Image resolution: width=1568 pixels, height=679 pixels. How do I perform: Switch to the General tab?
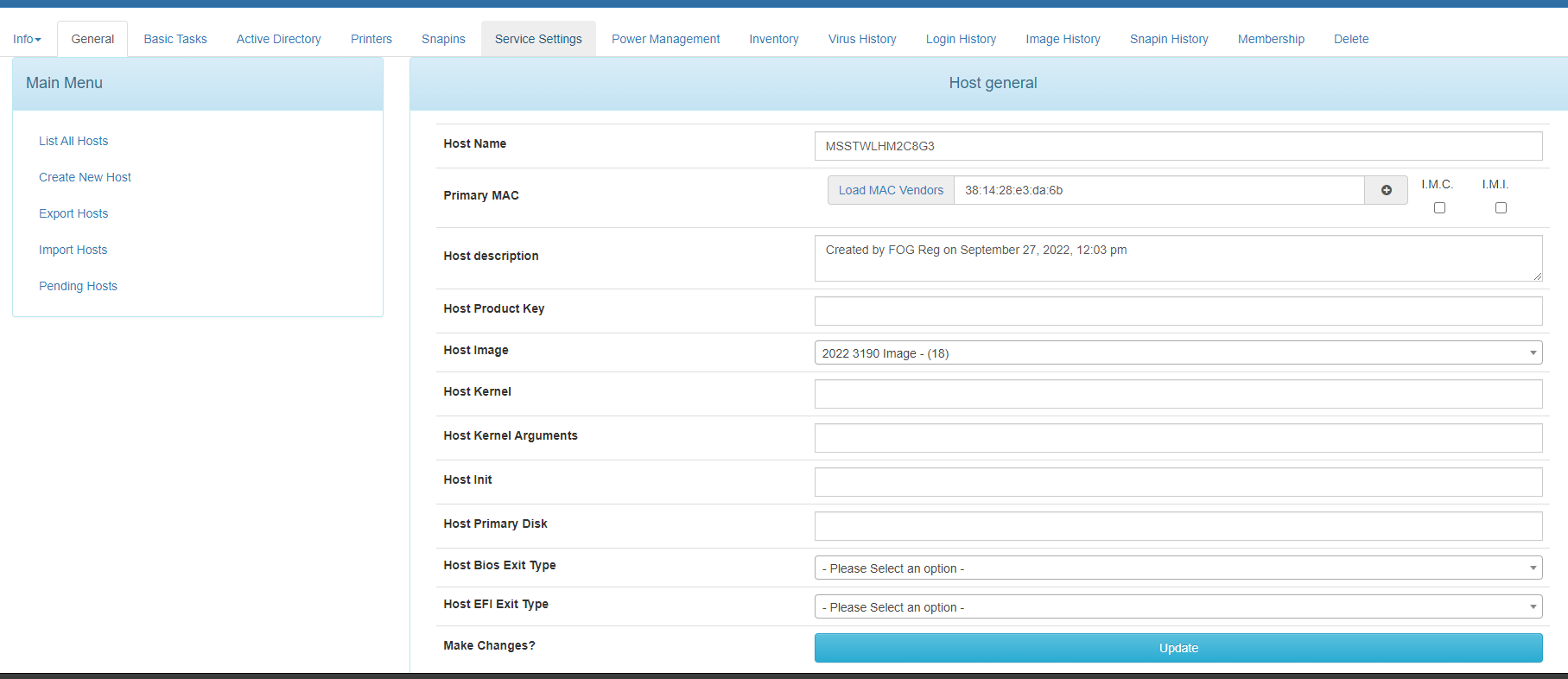(92, 39)
